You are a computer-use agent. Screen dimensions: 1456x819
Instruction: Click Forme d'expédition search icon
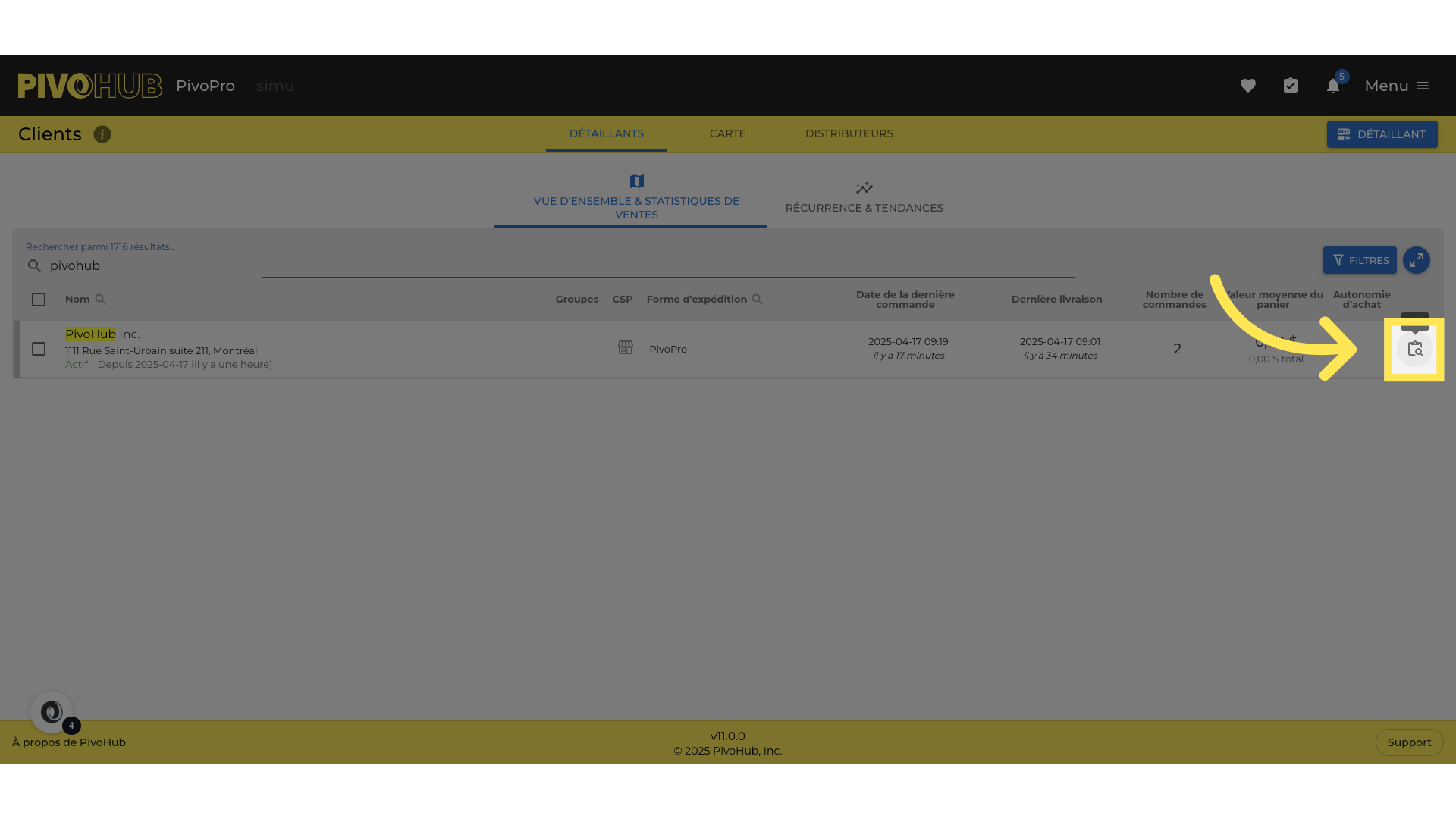point(757,300)
